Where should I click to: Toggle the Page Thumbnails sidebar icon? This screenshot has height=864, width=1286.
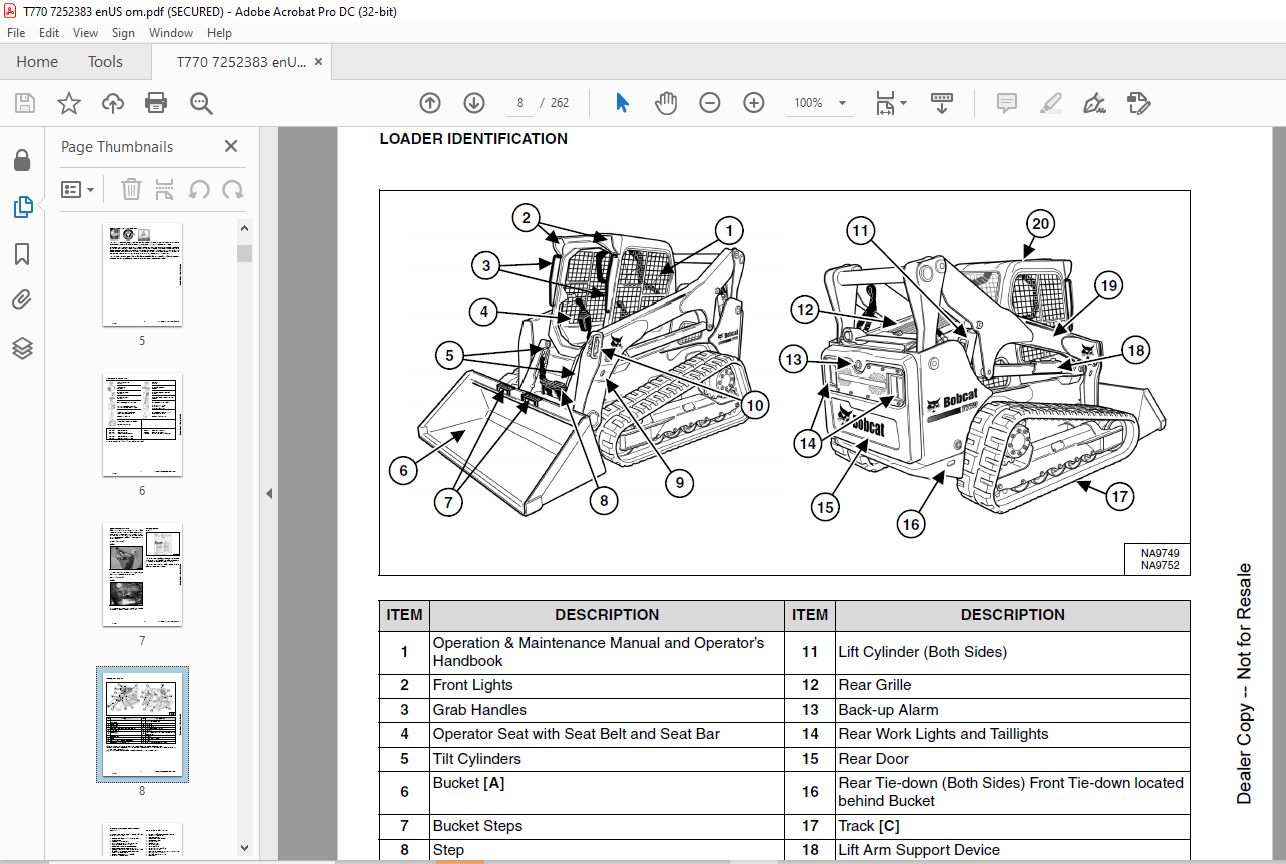coord(22,207)
